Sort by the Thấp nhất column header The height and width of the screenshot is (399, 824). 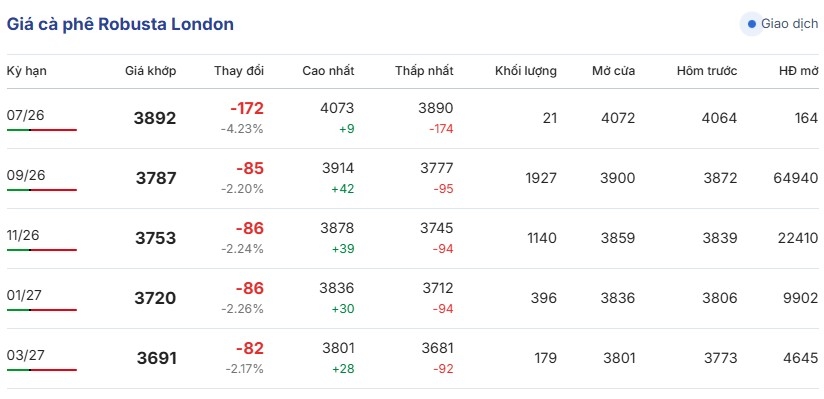click(424, 71)
